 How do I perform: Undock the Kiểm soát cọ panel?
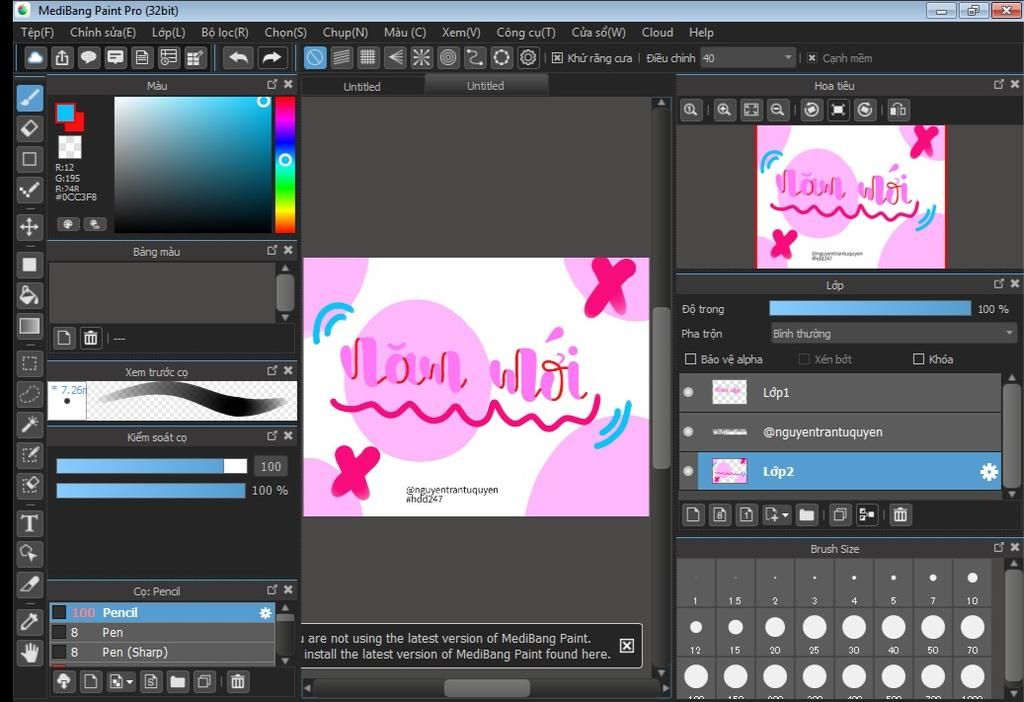coord(272,436)
